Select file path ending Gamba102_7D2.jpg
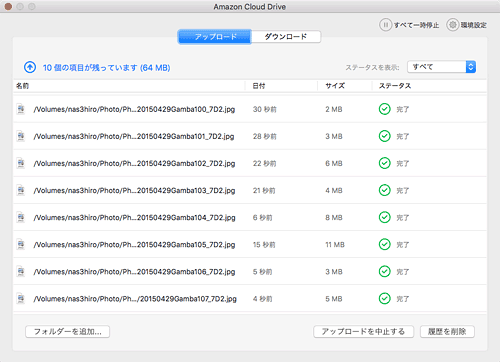The width and height of the screenshot is (500, 362). pos(134,164)
